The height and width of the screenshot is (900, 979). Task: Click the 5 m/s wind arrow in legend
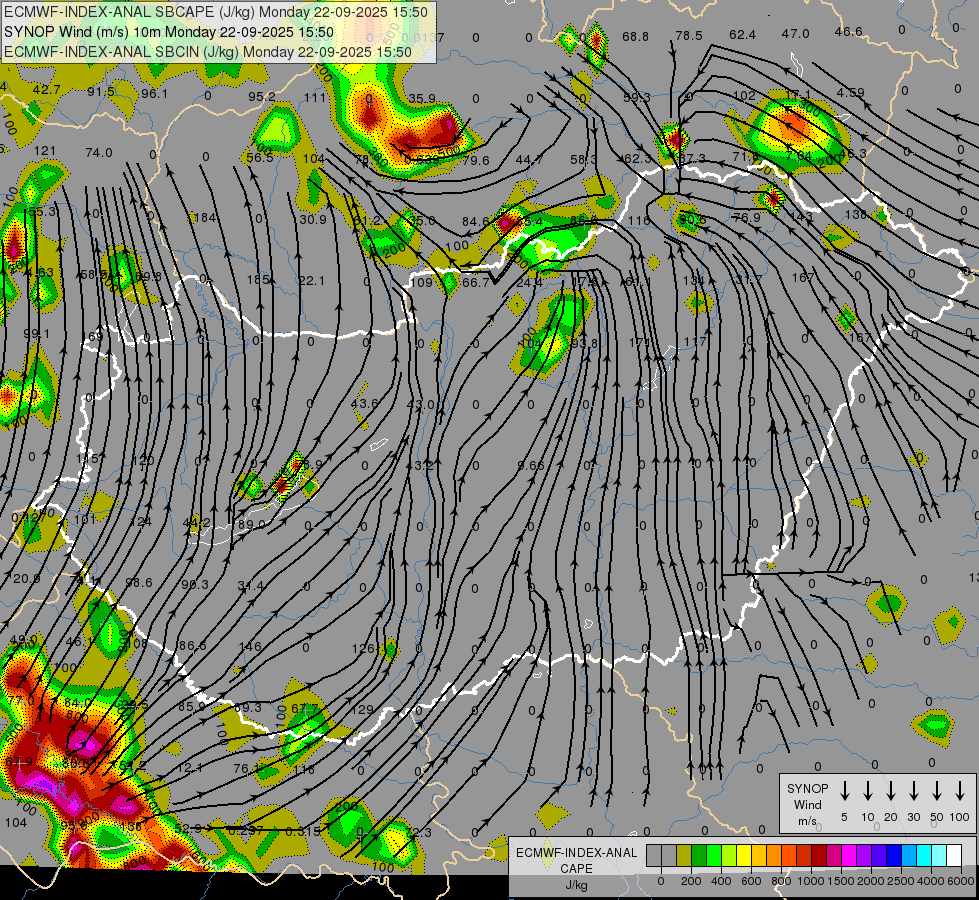844,790
